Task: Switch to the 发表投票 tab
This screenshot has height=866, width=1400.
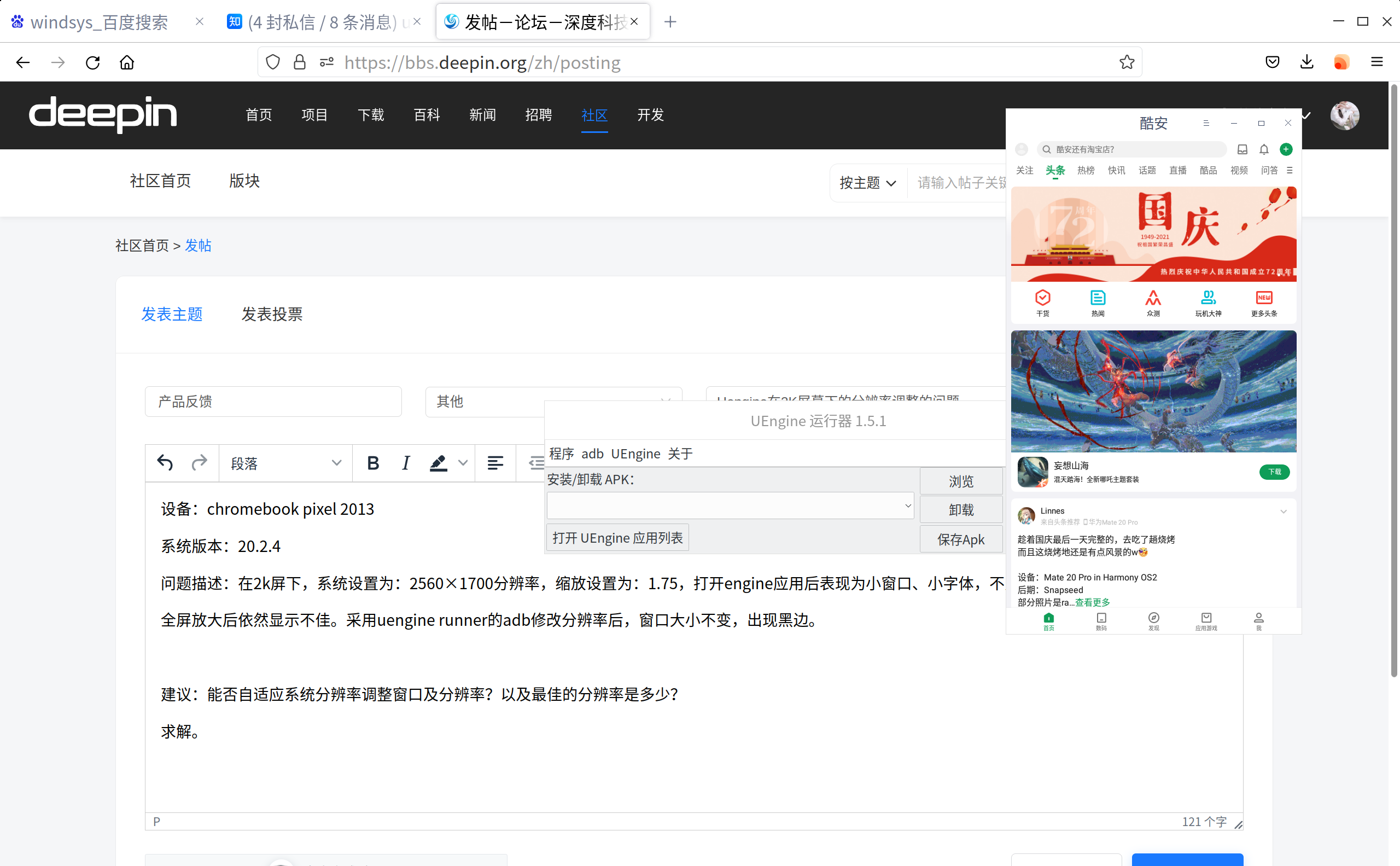Action: pyautogui.click(x=272, y=315)
